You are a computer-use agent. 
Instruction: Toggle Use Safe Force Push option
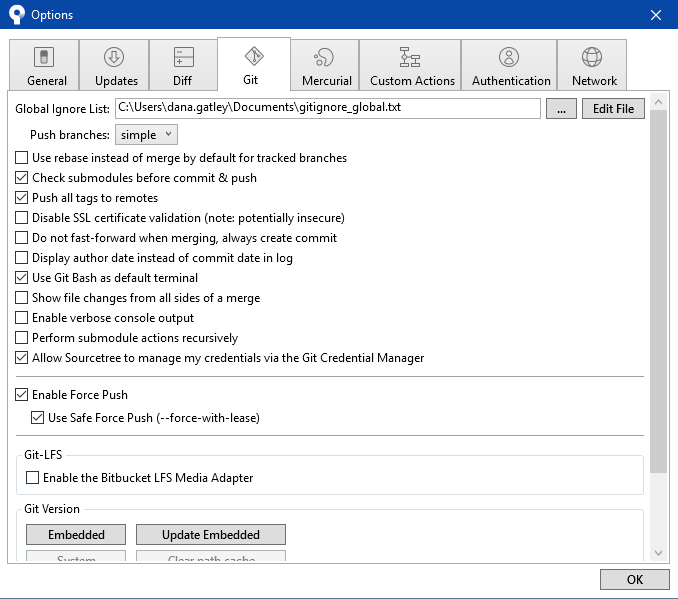tap(37, 417)
